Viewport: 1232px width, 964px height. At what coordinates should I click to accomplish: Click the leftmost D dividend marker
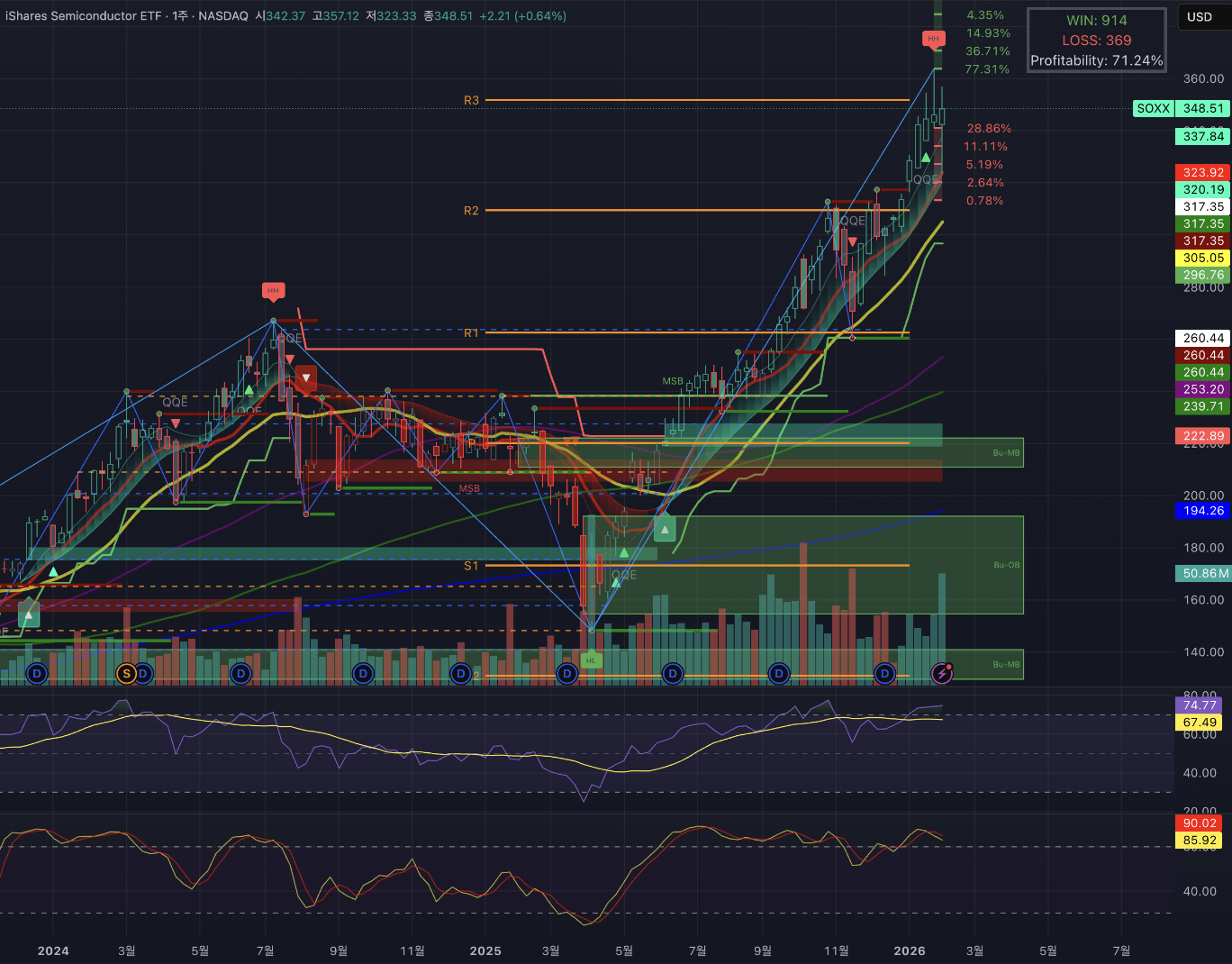37,673
